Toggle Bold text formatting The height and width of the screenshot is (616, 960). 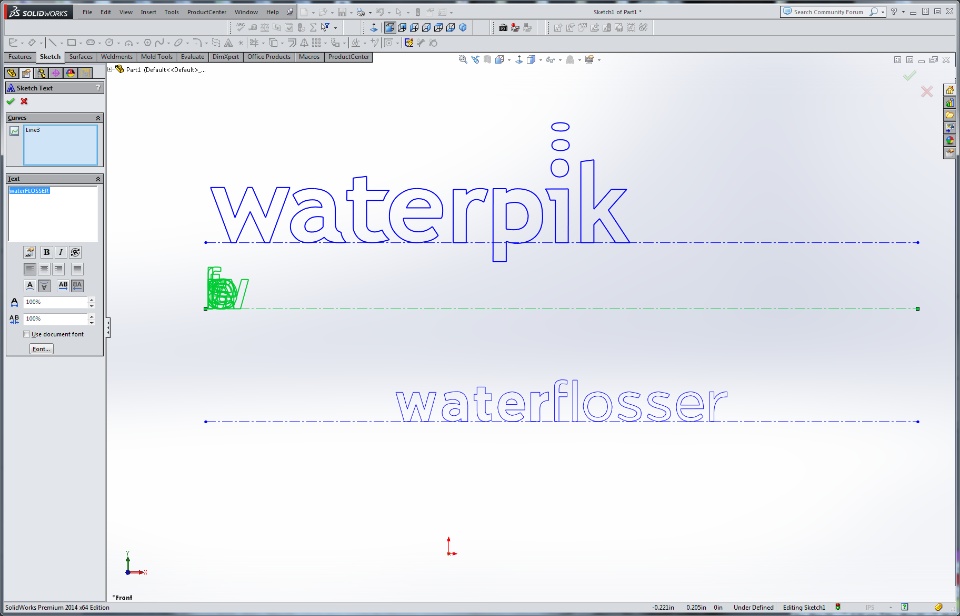46,252
